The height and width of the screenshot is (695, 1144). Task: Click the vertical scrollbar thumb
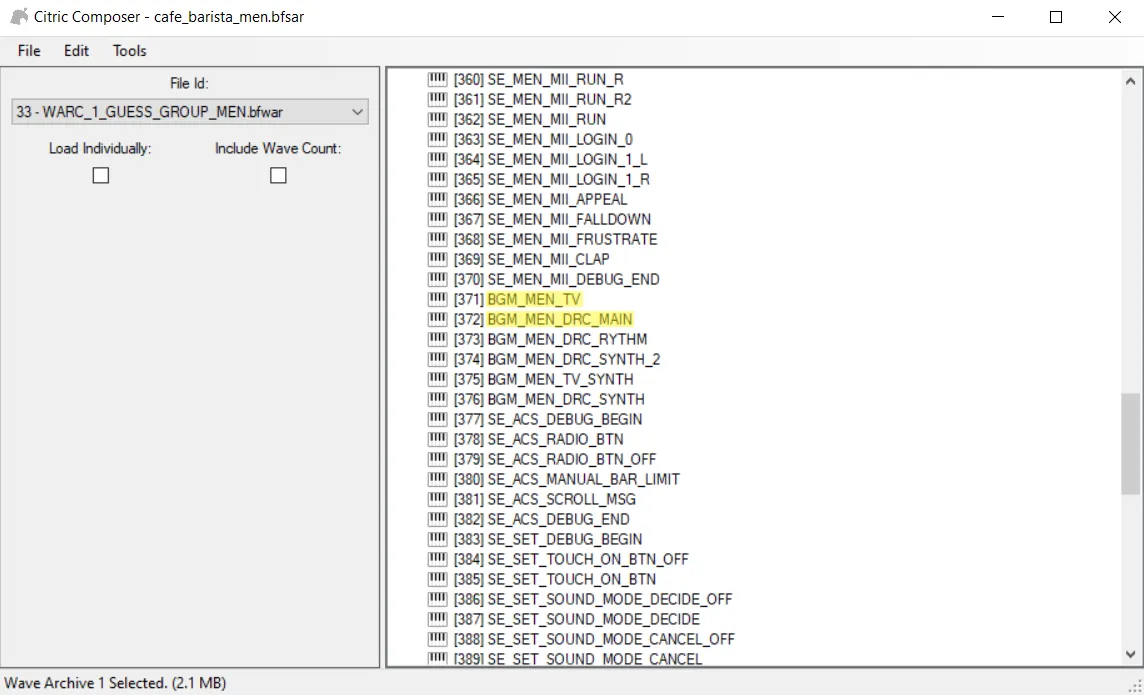[x=1130, y=443]
